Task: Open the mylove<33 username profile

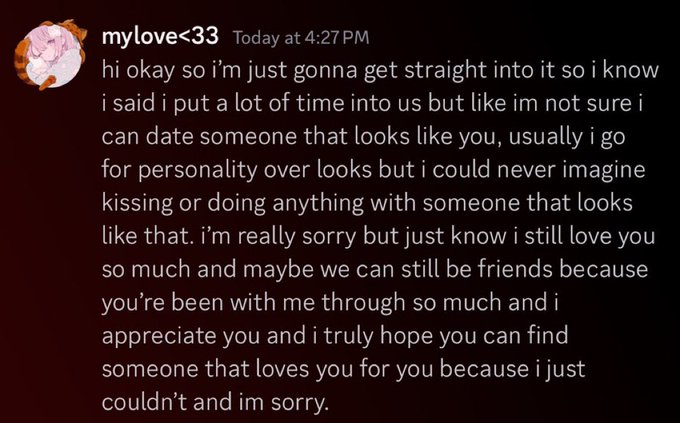Action: [160, 37]
